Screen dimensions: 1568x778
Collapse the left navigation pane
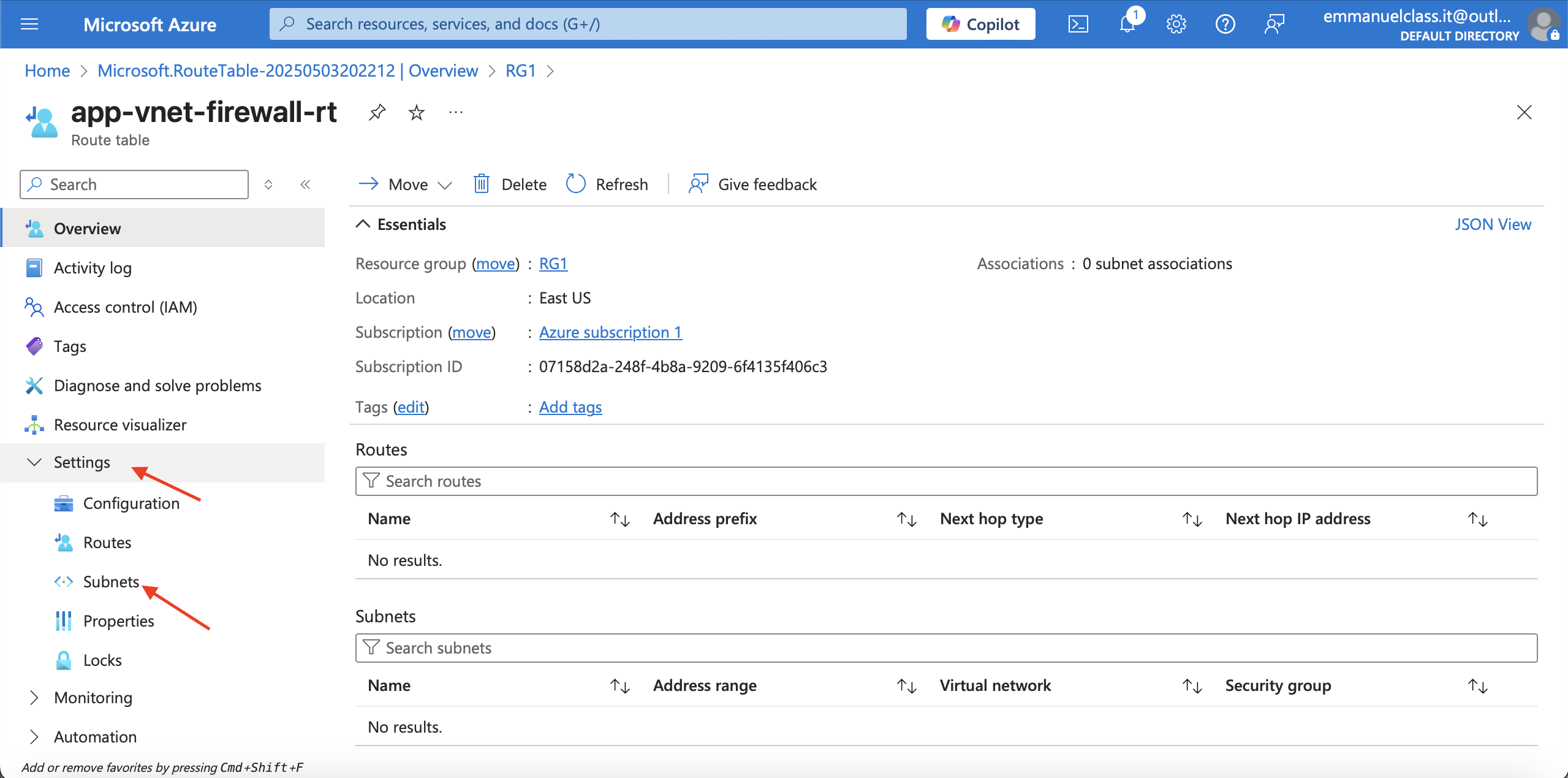point(305,185)
